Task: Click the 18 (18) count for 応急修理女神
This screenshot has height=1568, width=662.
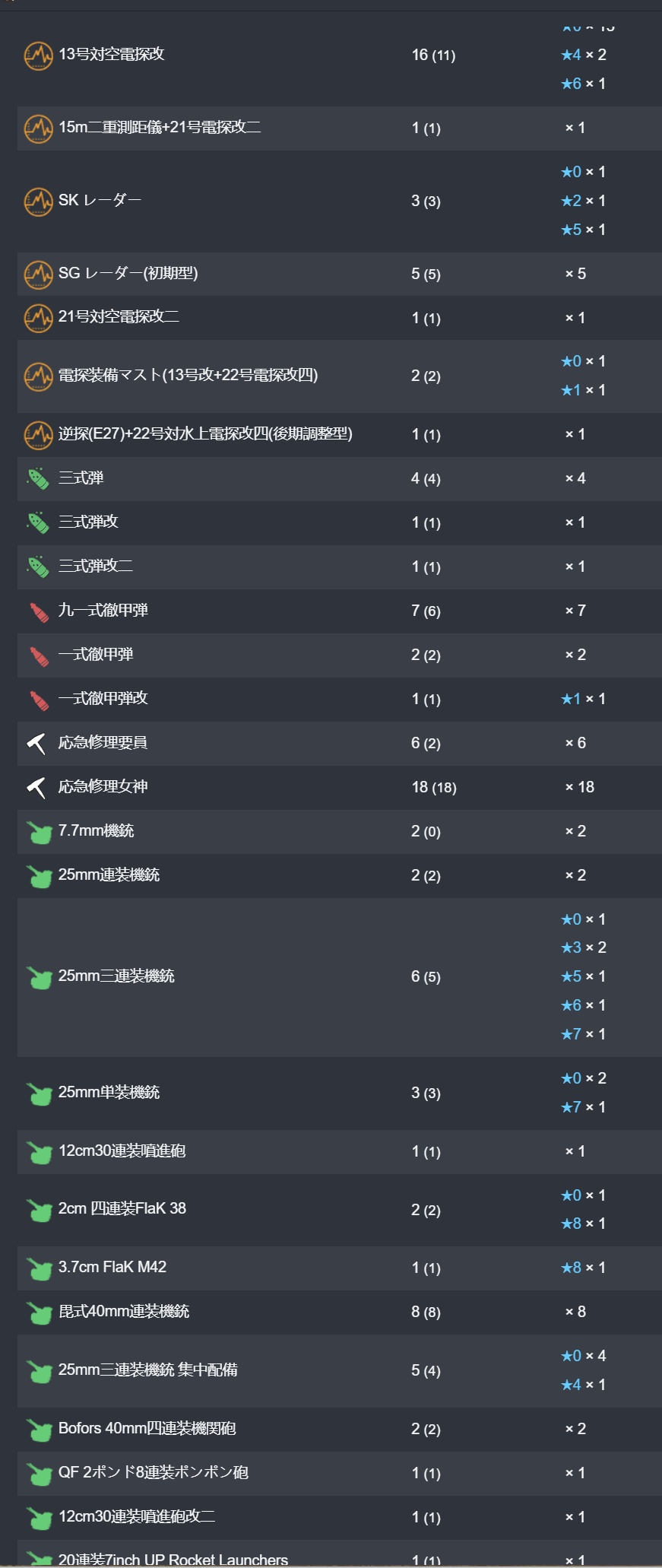Action: point(434,787)
